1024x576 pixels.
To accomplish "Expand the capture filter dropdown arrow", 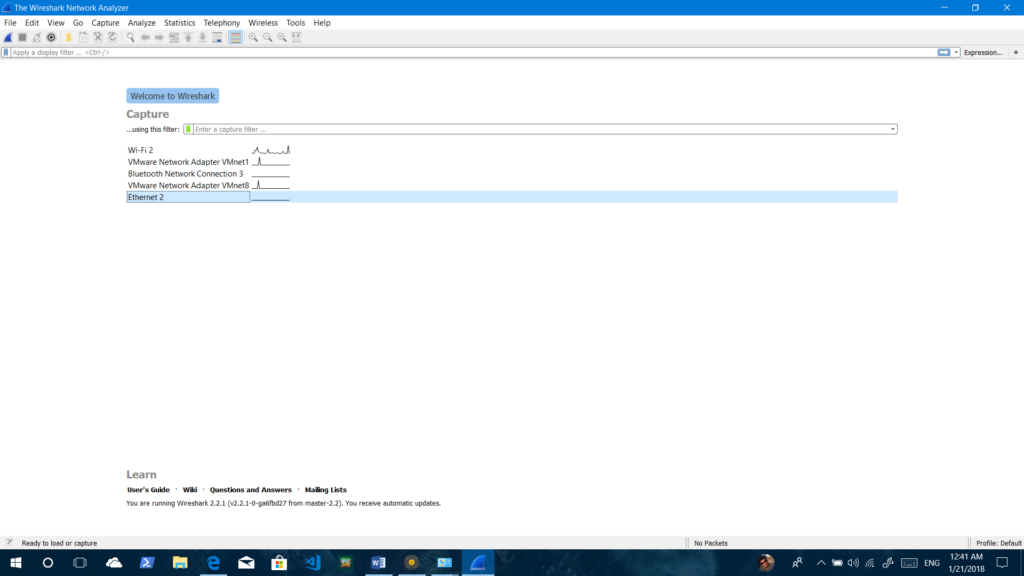I will pyautogui.click(x=892, y=129).
